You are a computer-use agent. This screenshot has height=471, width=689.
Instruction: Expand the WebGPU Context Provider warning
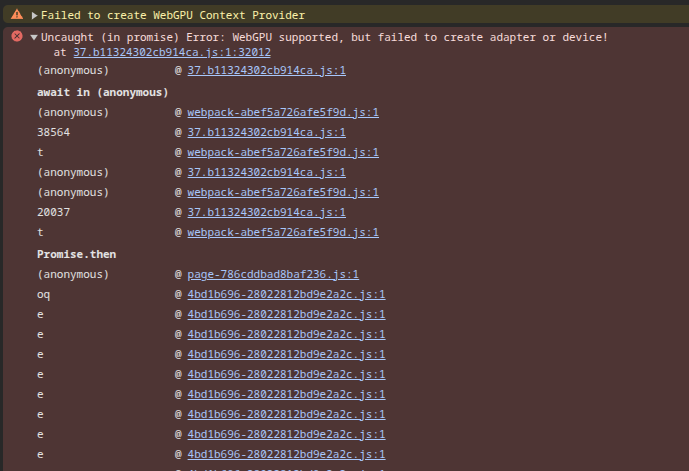click(x=34, y=15)
